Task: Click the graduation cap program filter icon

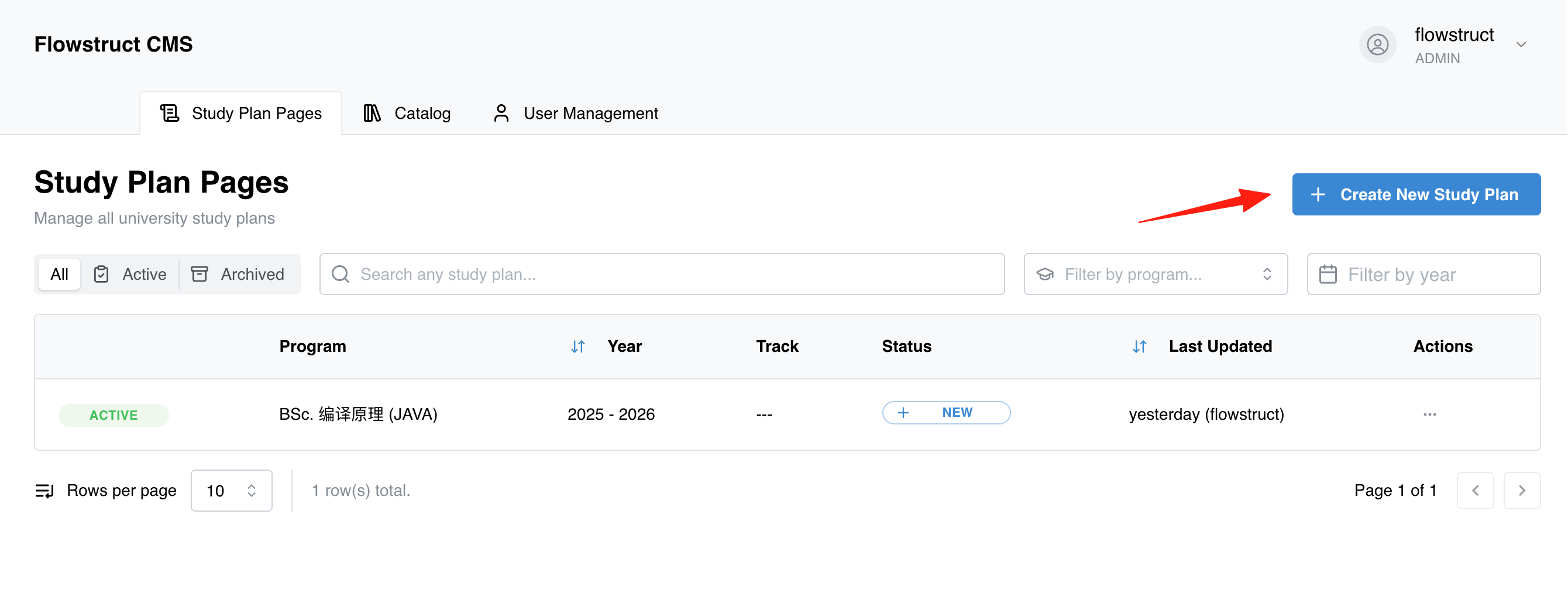Action: (x=1045, y=274)
